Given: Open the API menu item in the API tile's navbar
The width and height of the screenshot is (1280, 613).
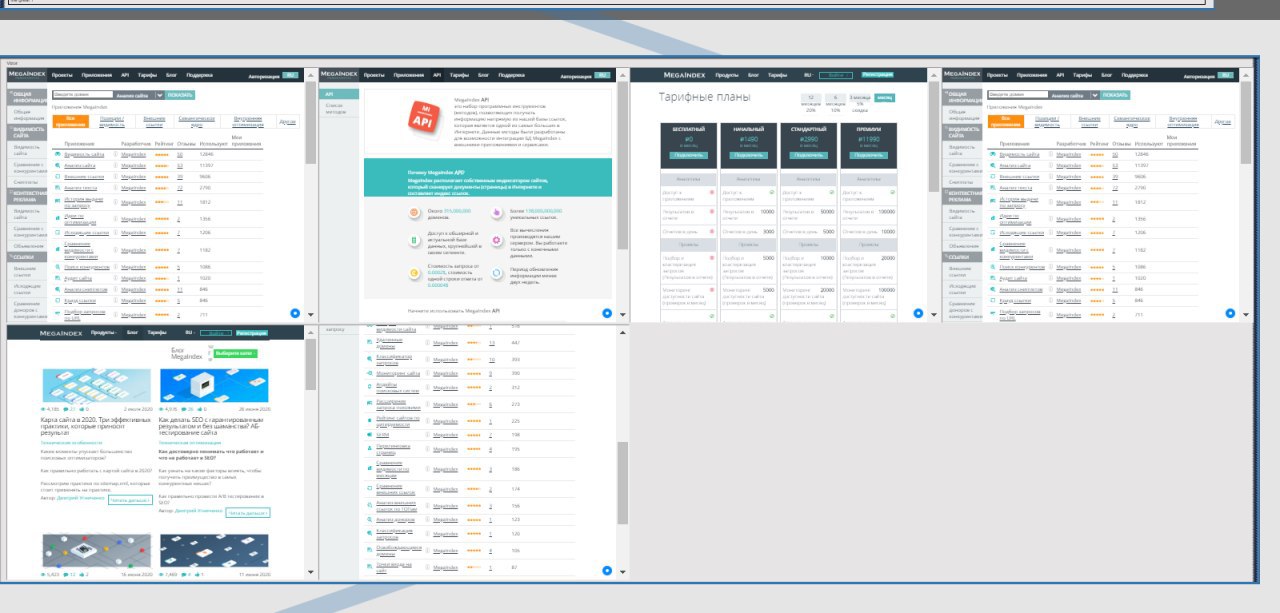Looking at the screenshot, I should [438, 75].
